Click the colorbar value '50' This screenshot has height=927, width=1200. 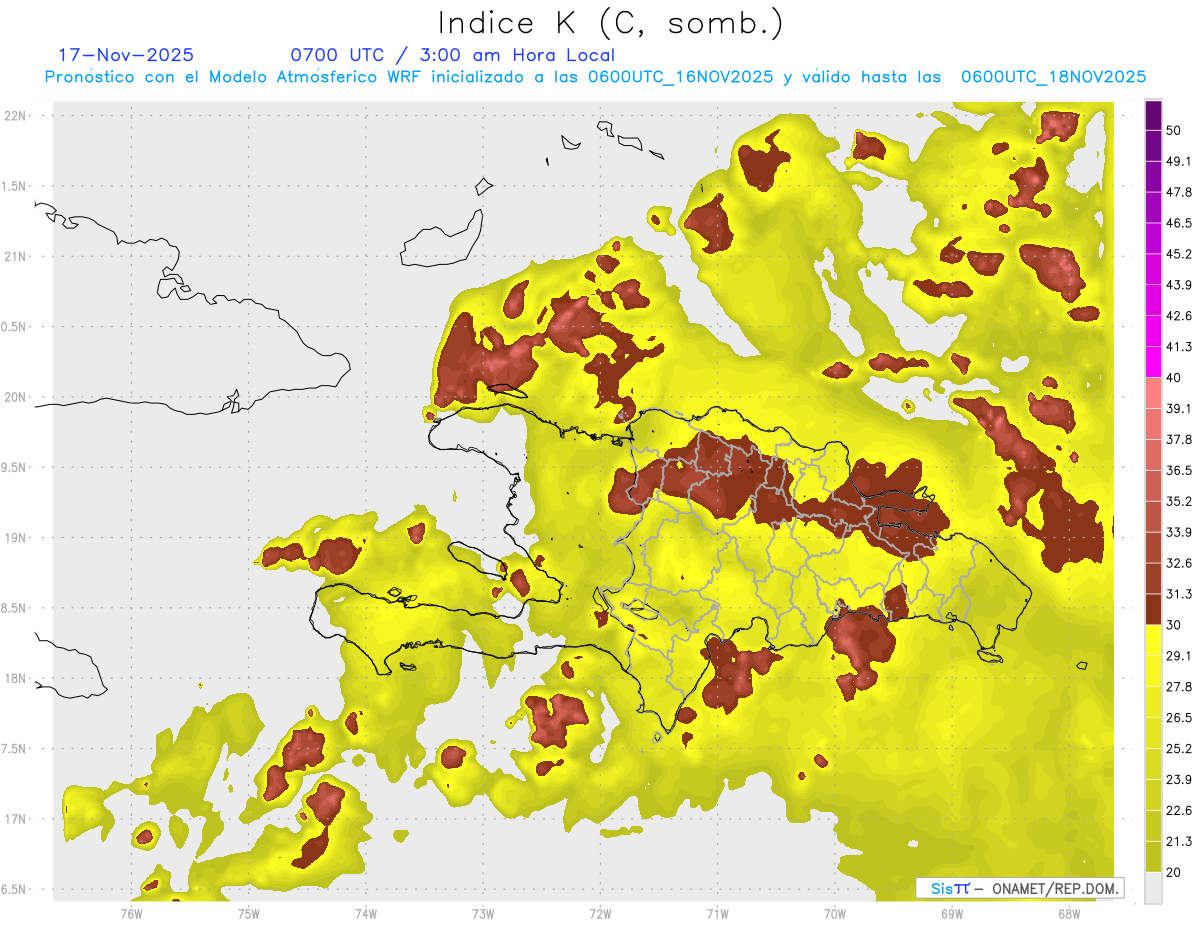[1175, 130]
